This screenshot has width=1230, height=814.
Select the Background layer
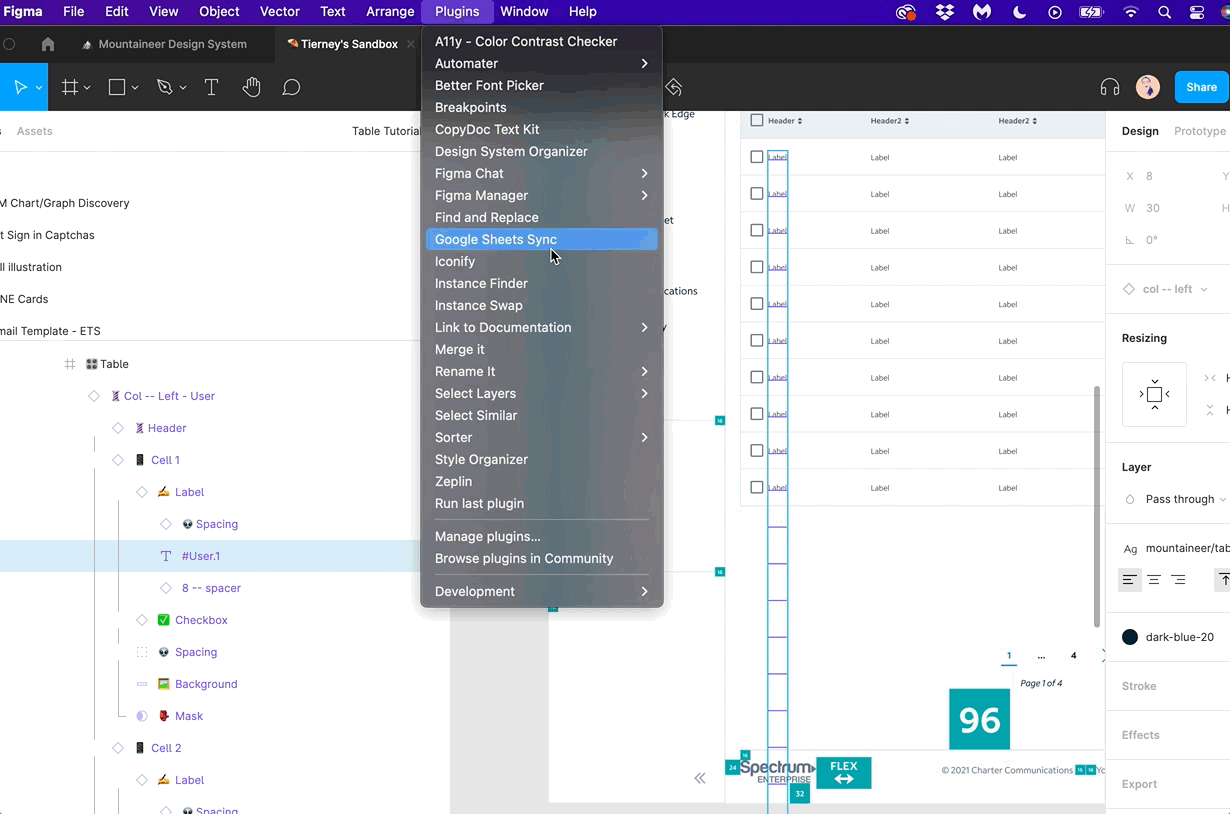[x=206, y=684]
